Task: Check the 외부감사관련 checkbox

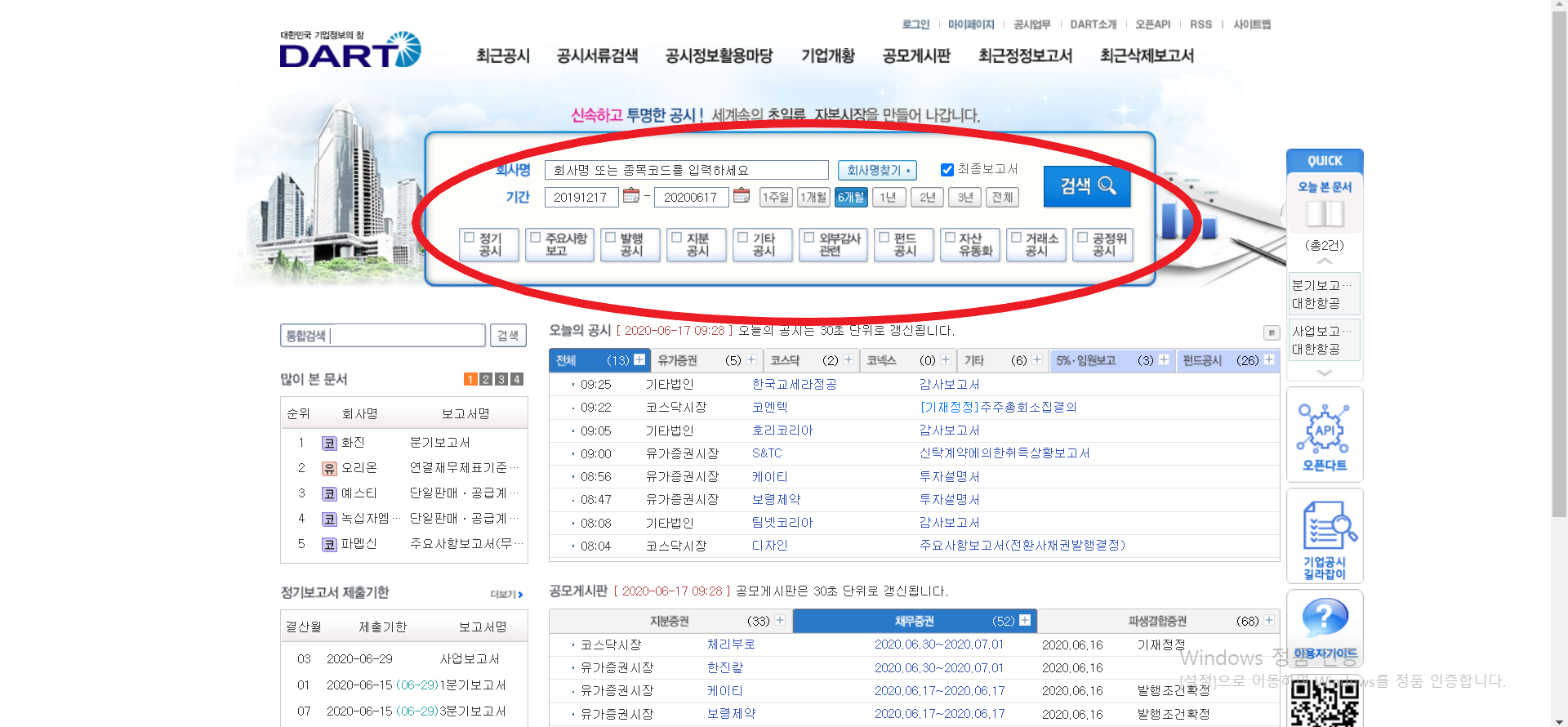Action: tap(809, 238)
